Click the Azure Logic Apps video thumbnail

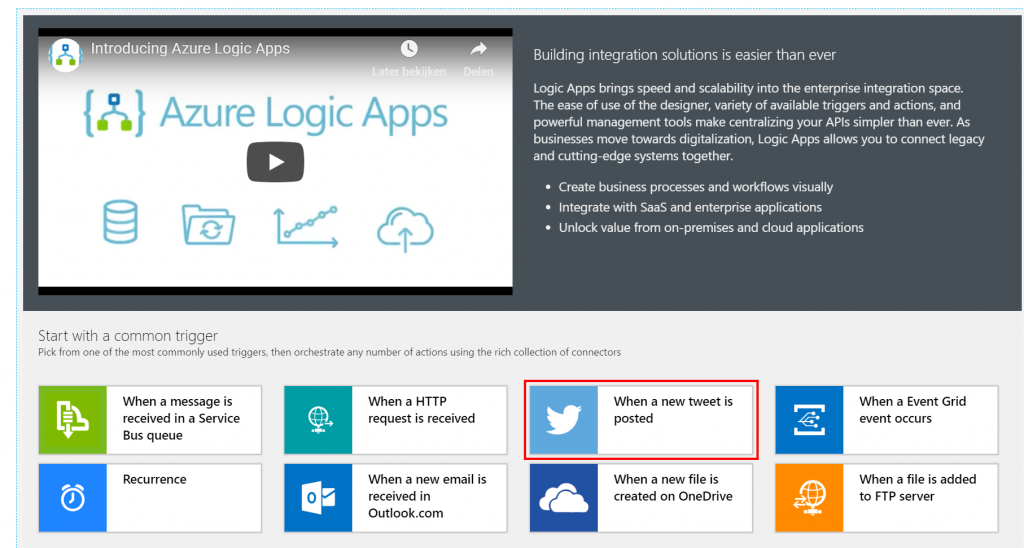275,161
